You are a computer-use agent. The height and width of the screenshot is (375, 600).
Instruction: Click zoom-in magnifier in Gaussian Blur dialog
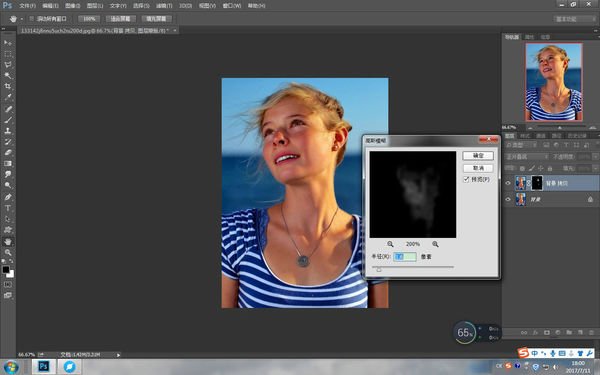click(435, 244)
